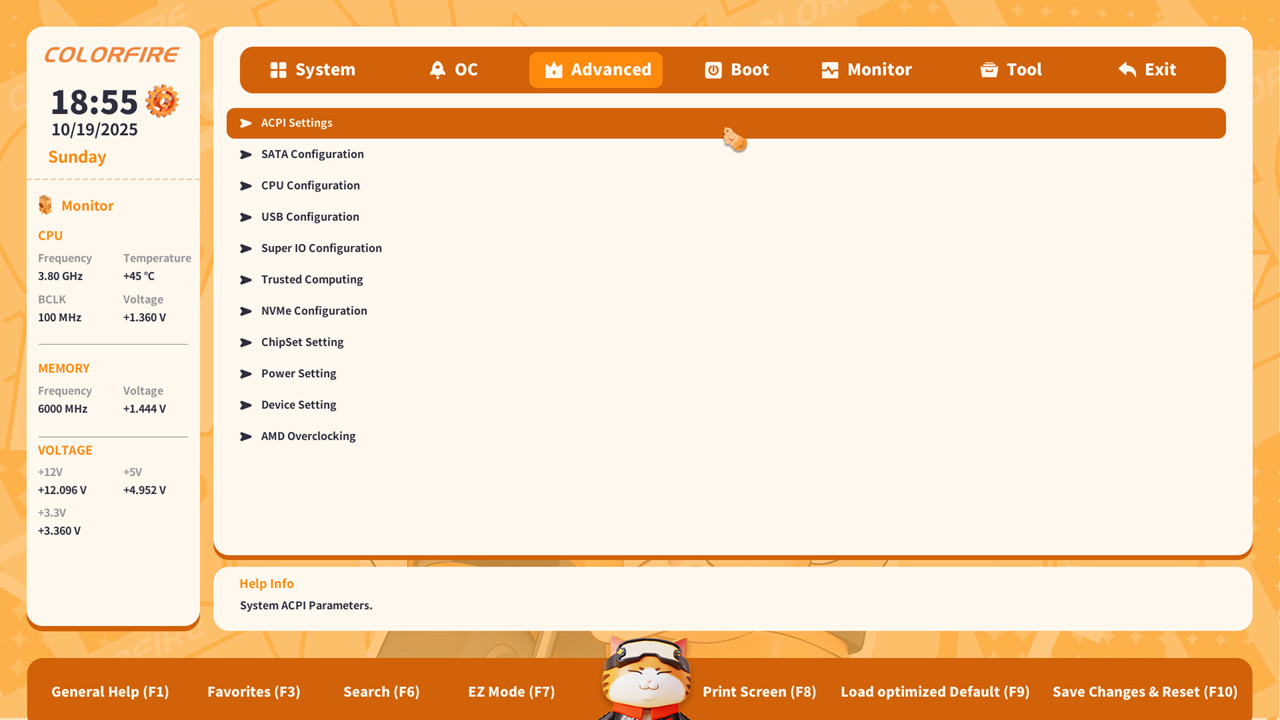This screenshot has width=1280, height=720.
Task: Switch to EZ Mode (F7)
Action: click(x=511, y=692)
